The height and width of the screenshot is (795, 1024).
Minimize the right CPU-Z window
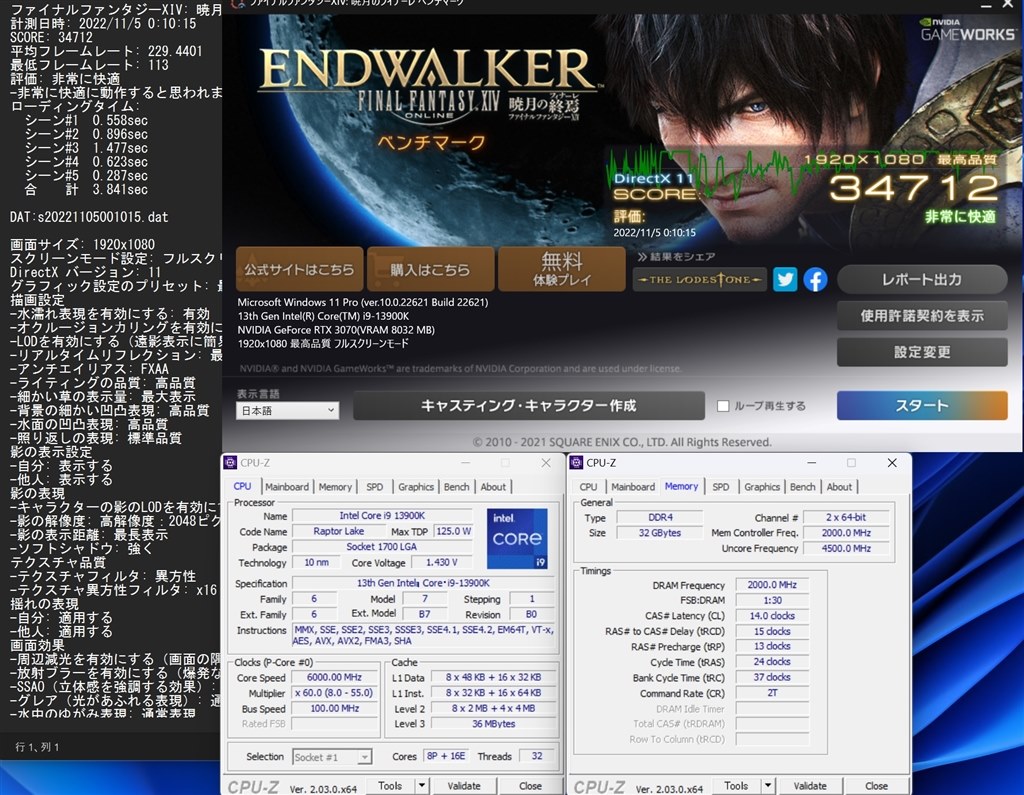tap(811, 462)
